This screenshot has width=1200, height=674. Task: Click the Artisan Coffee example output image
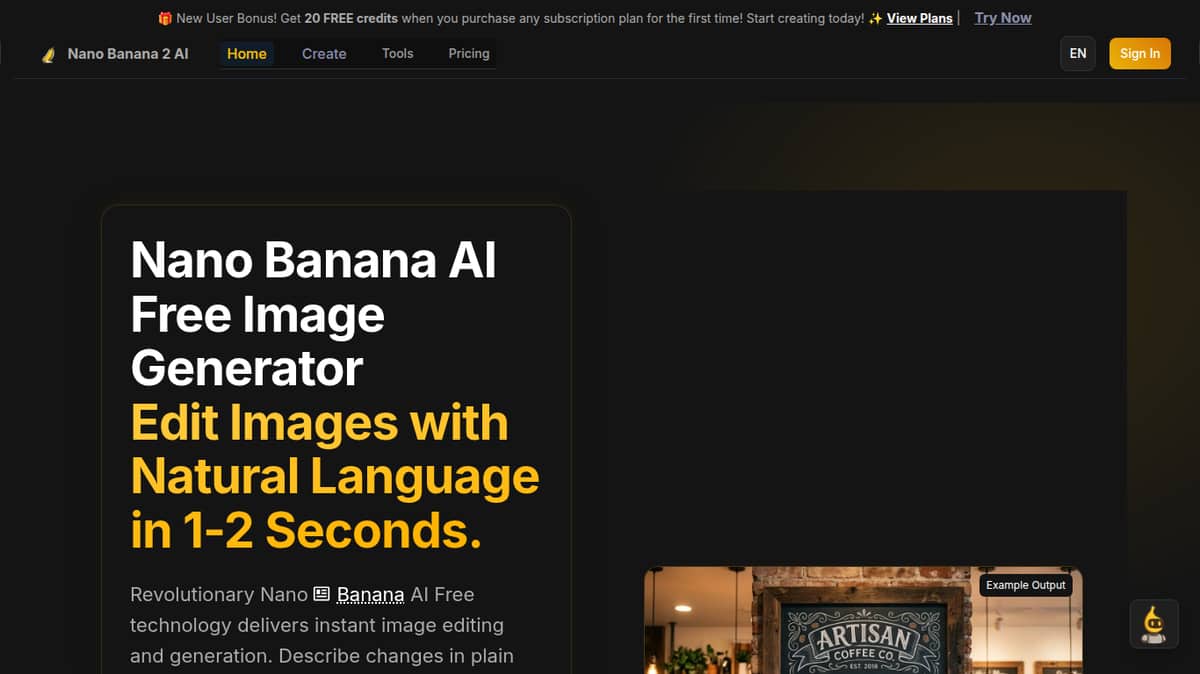[x=863, y=620]
